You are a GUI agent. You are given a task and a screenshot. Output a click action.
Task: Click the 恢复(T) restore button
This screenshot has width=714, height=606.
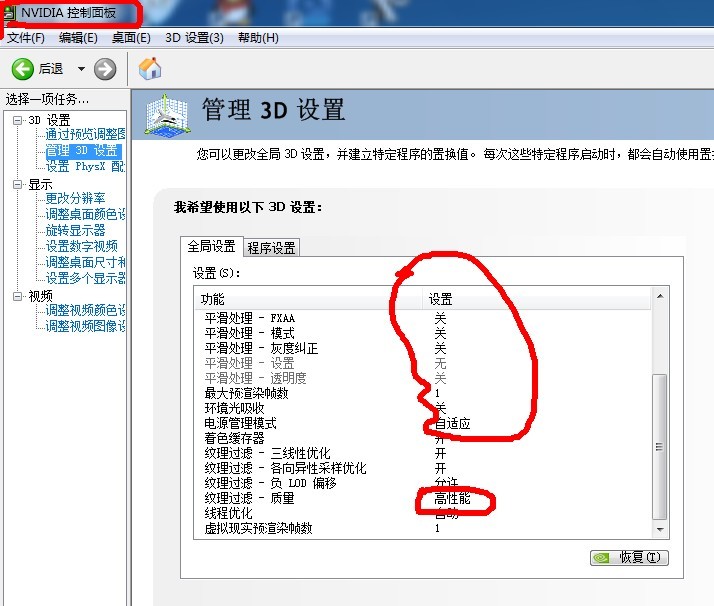click(x=629, y=557)
